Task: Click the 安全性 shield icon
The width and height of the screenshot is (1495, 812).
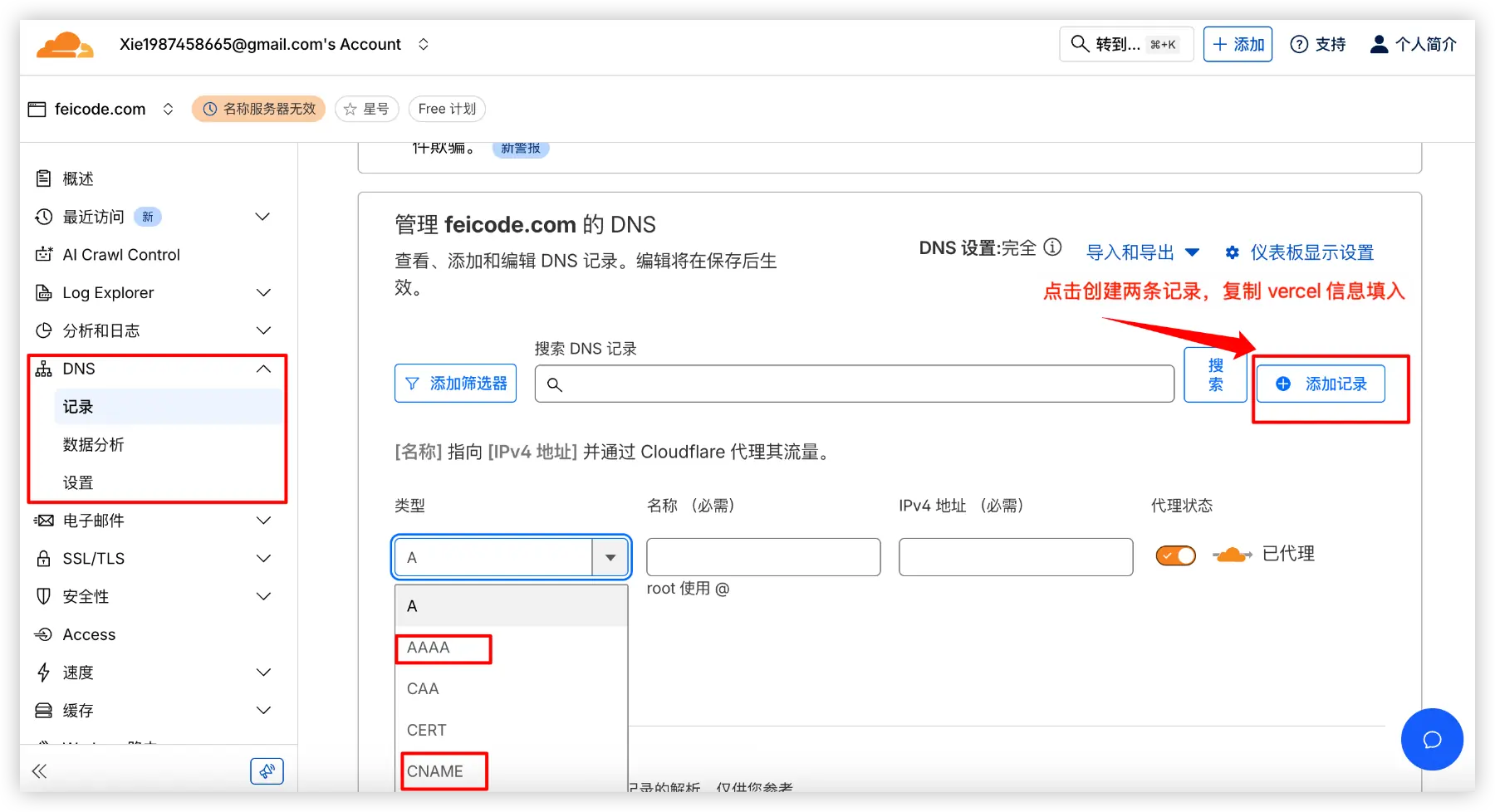Action: pyautogui.click(x=44, y=596)
